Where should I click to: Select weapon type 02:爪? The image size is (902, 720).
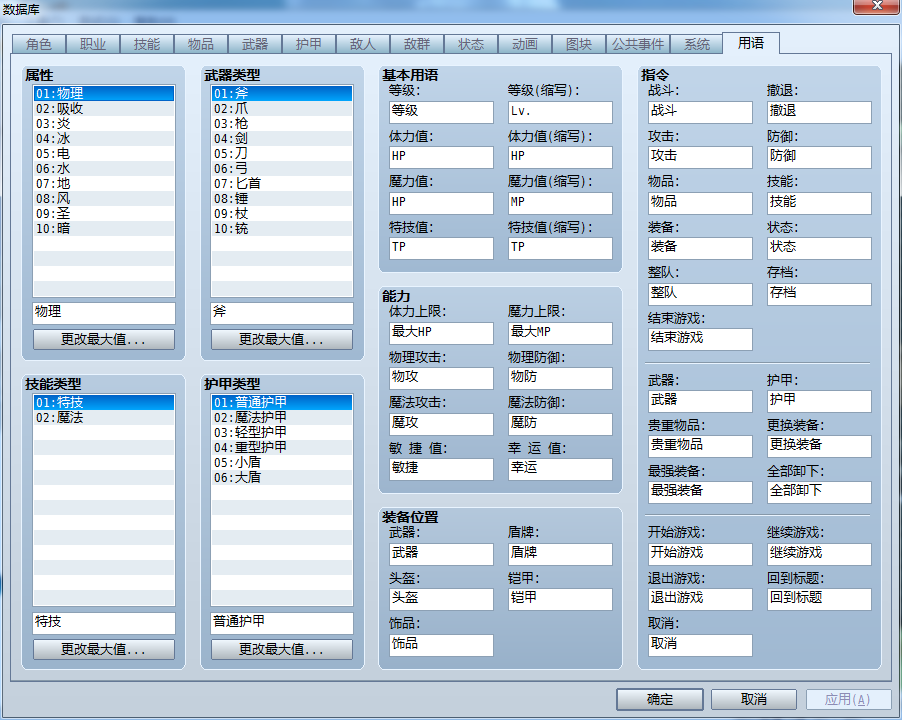(x=282, y=109)
